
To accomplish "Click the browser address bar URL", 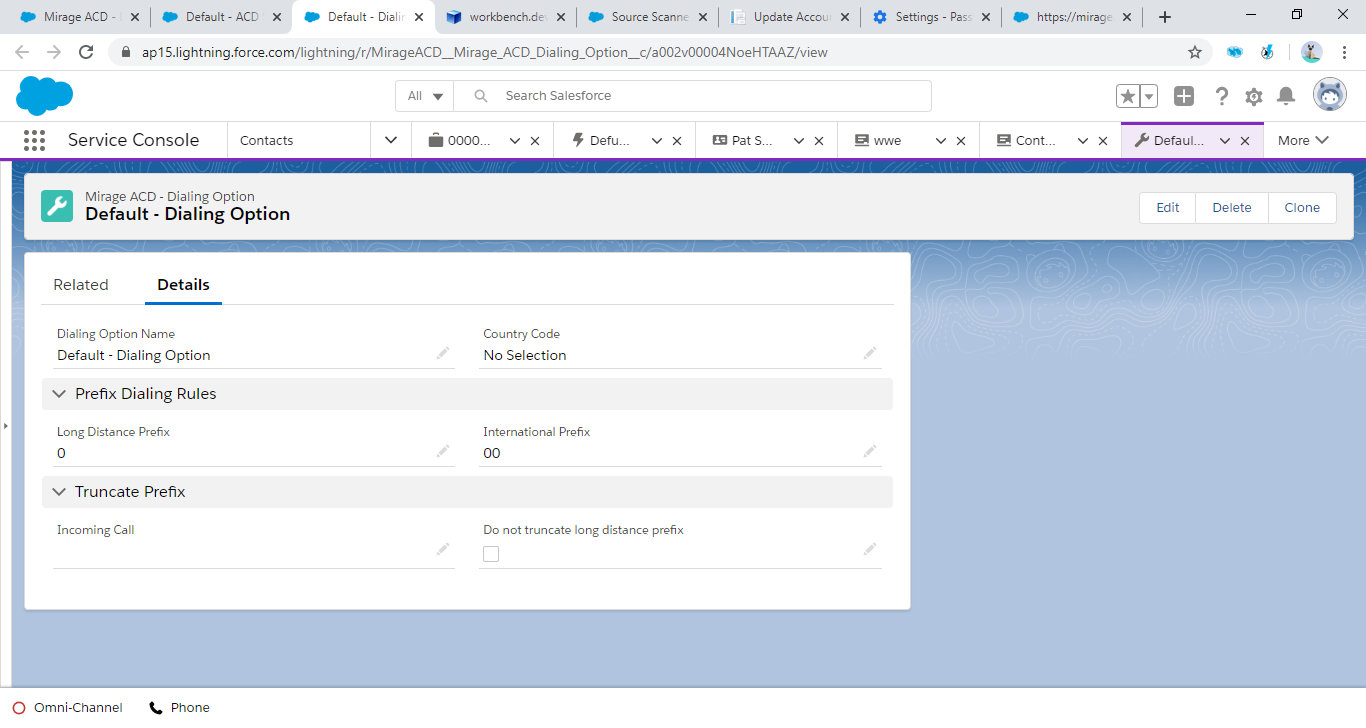I will pos(484,52).
